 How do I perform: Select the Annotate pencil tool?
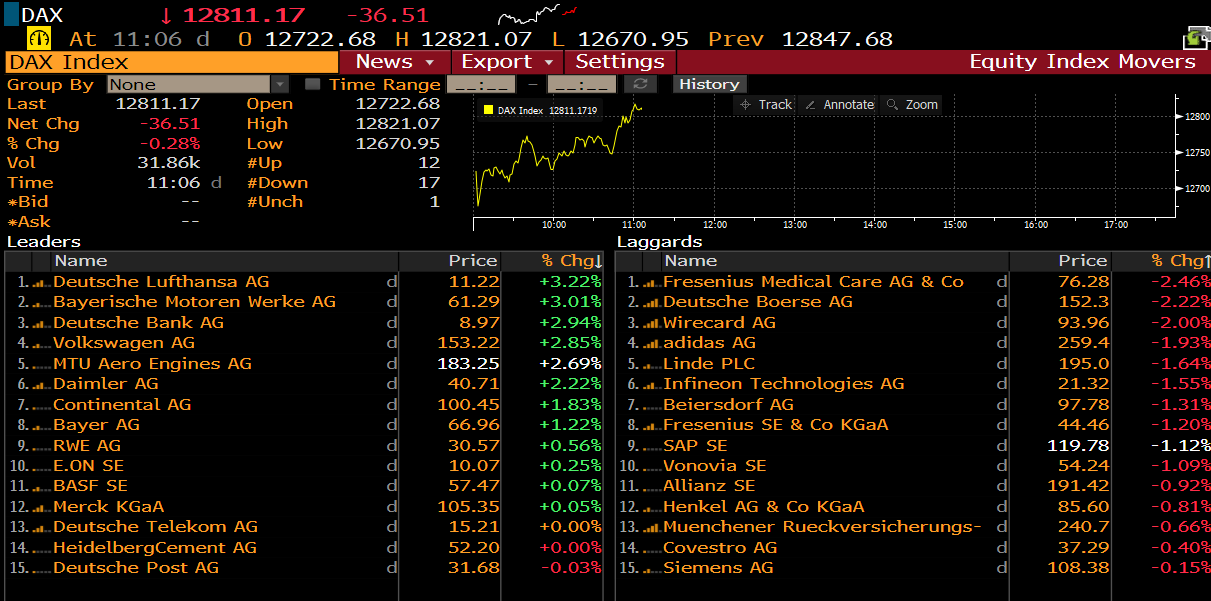[839, 105]
